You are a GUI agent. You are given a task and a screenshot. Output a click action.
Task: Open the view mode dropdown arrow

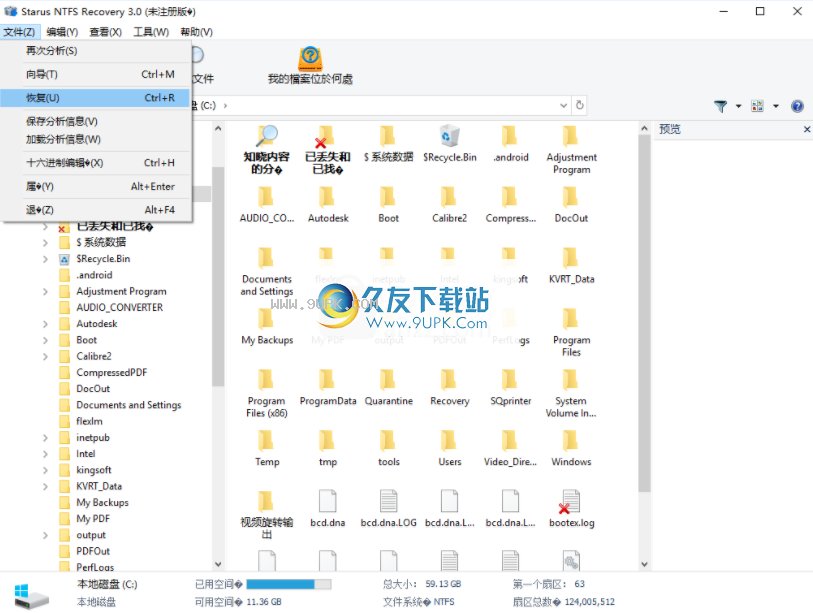pos(776,106)
